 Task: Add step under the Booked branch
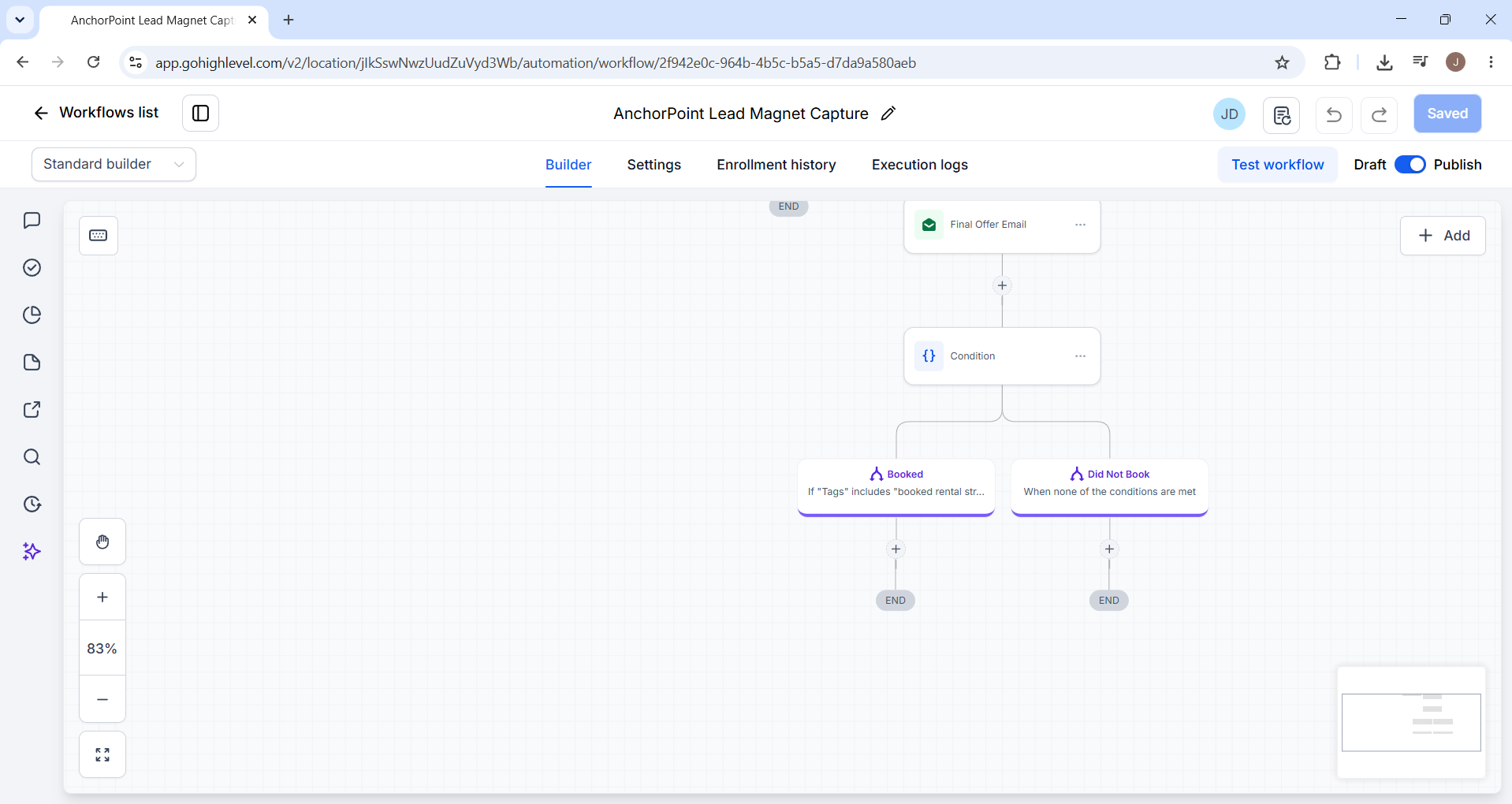click(x=896, y=549)
